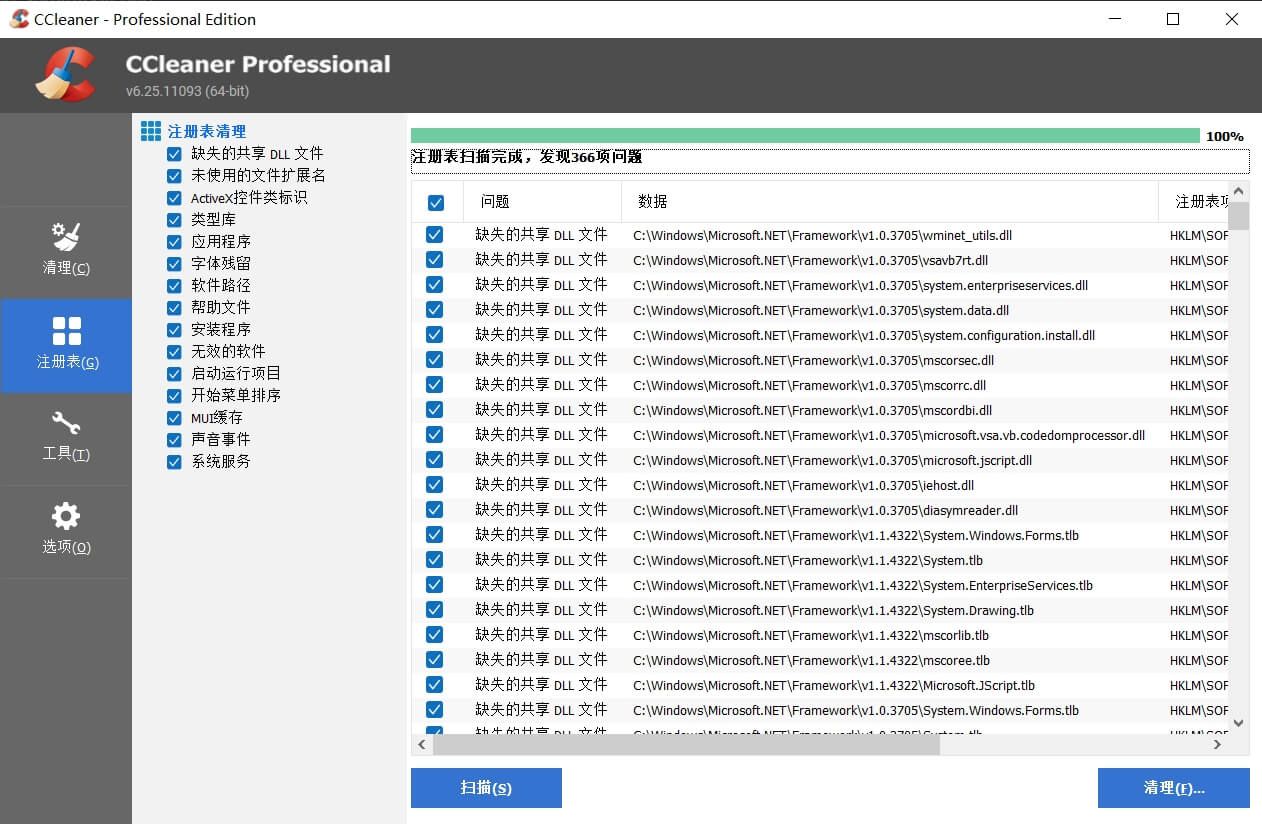Toggle checkbox for iehost.dll row
The height and width of the screenshot is (824, 1262).
[x=435, y=485]
